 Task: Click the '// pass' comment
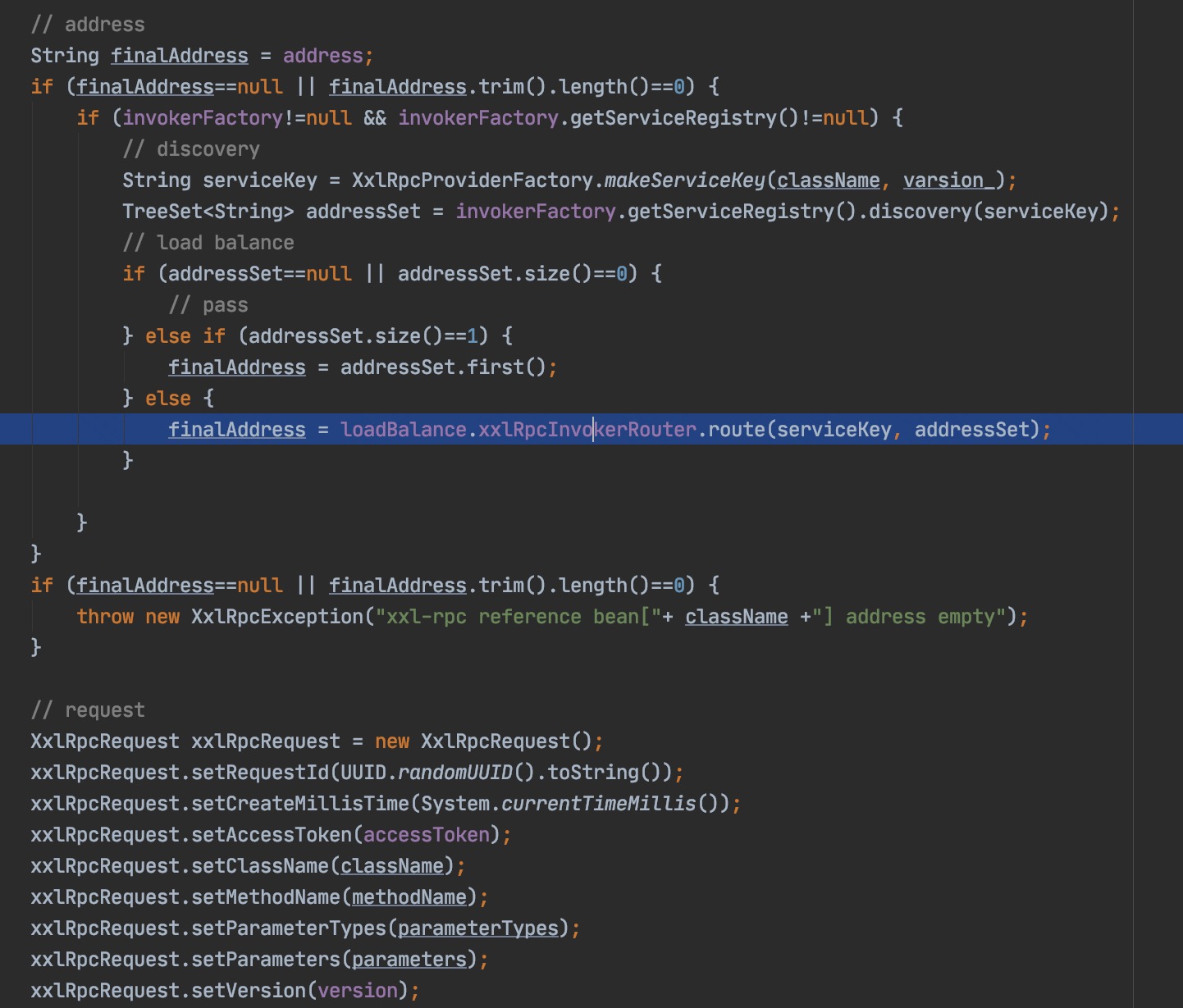(208, 305)
